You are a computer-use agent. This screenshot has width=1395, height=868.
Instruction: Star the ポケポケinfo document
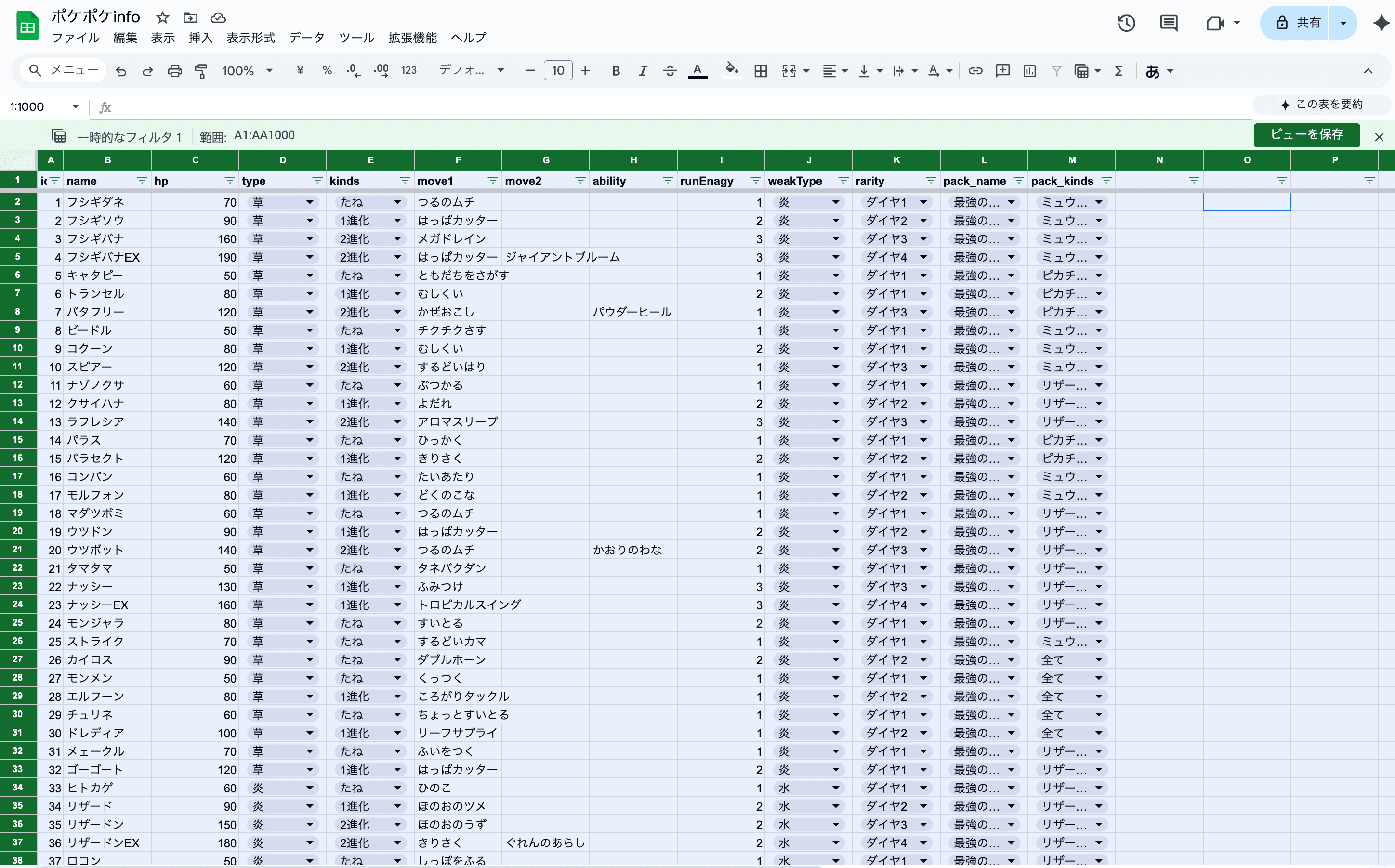point(163,17)
